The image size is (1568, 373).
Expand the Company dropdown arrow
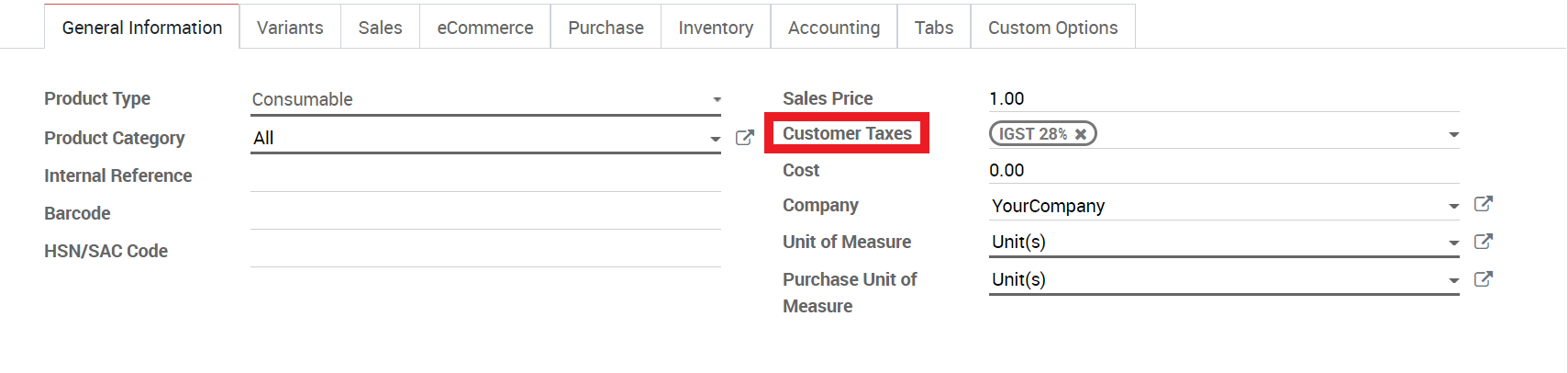1453,207
